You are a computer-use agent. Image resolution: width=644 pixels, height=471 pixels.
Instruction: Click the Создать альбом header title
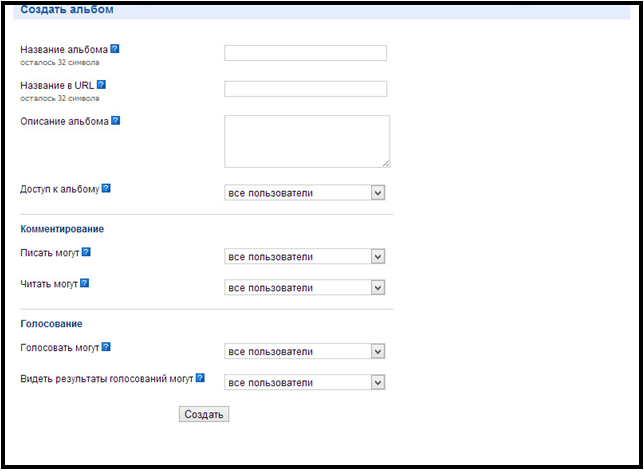[67, 9]
